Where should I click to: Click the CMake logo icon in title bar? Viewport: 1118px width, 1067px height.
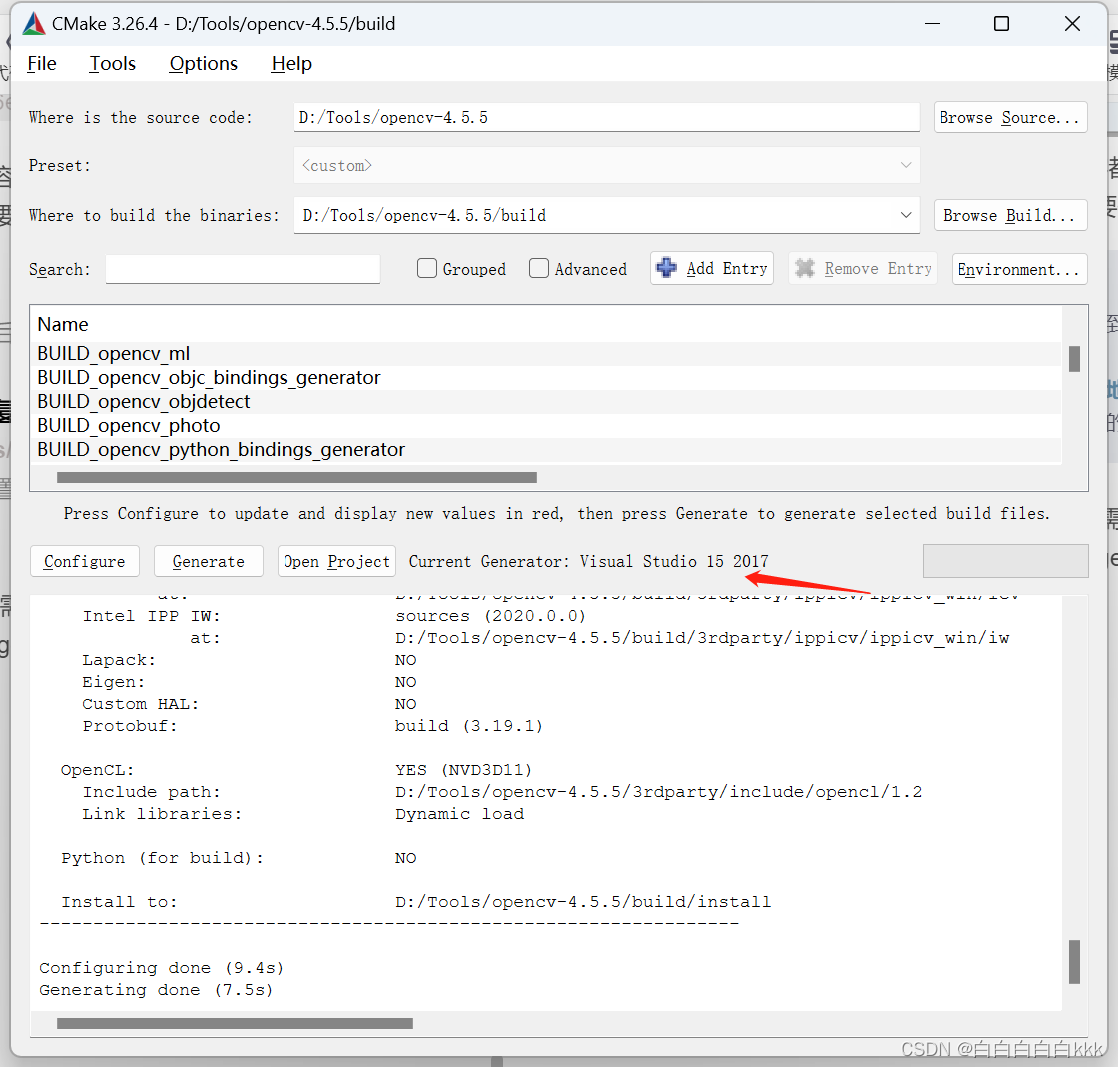34,24
